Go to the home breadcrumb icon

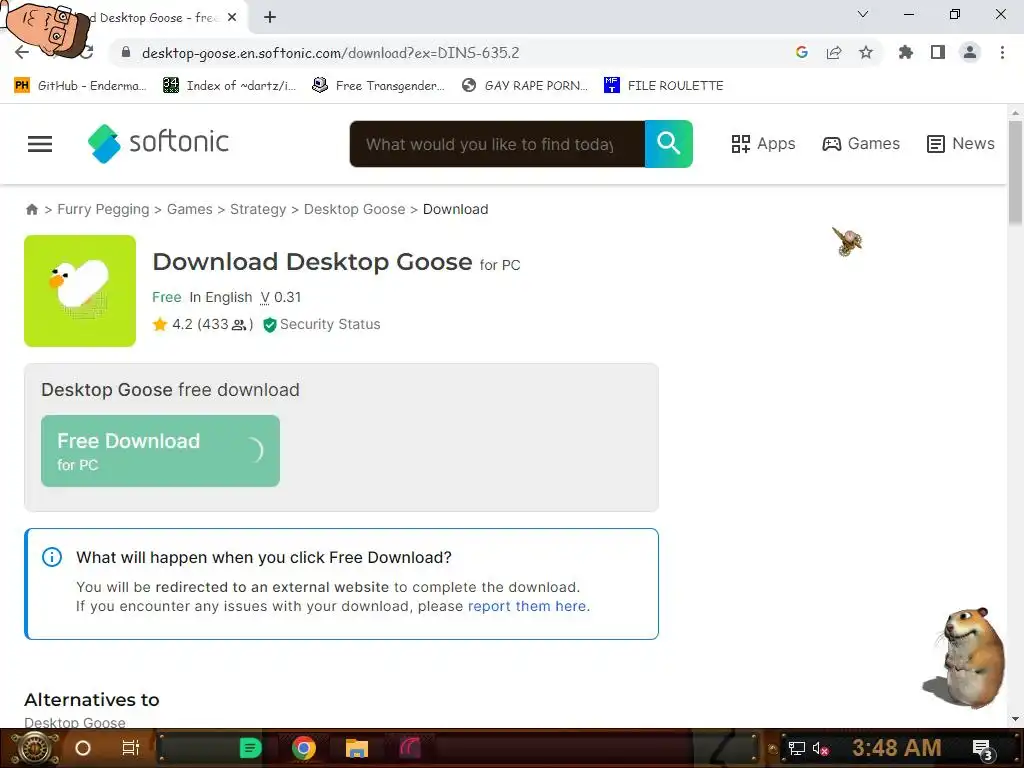31,209
